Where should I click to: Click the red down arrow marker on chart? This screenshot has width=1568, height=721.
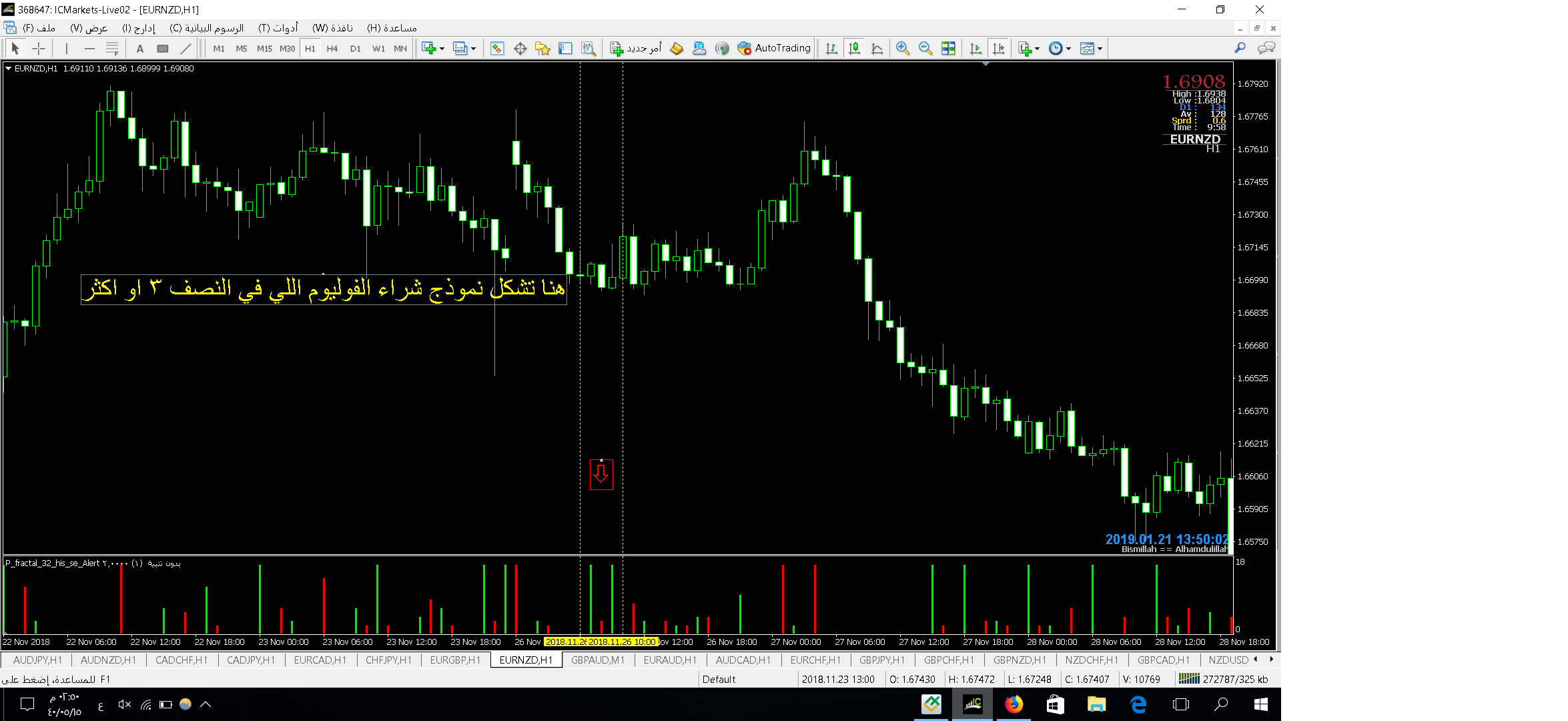601,474
